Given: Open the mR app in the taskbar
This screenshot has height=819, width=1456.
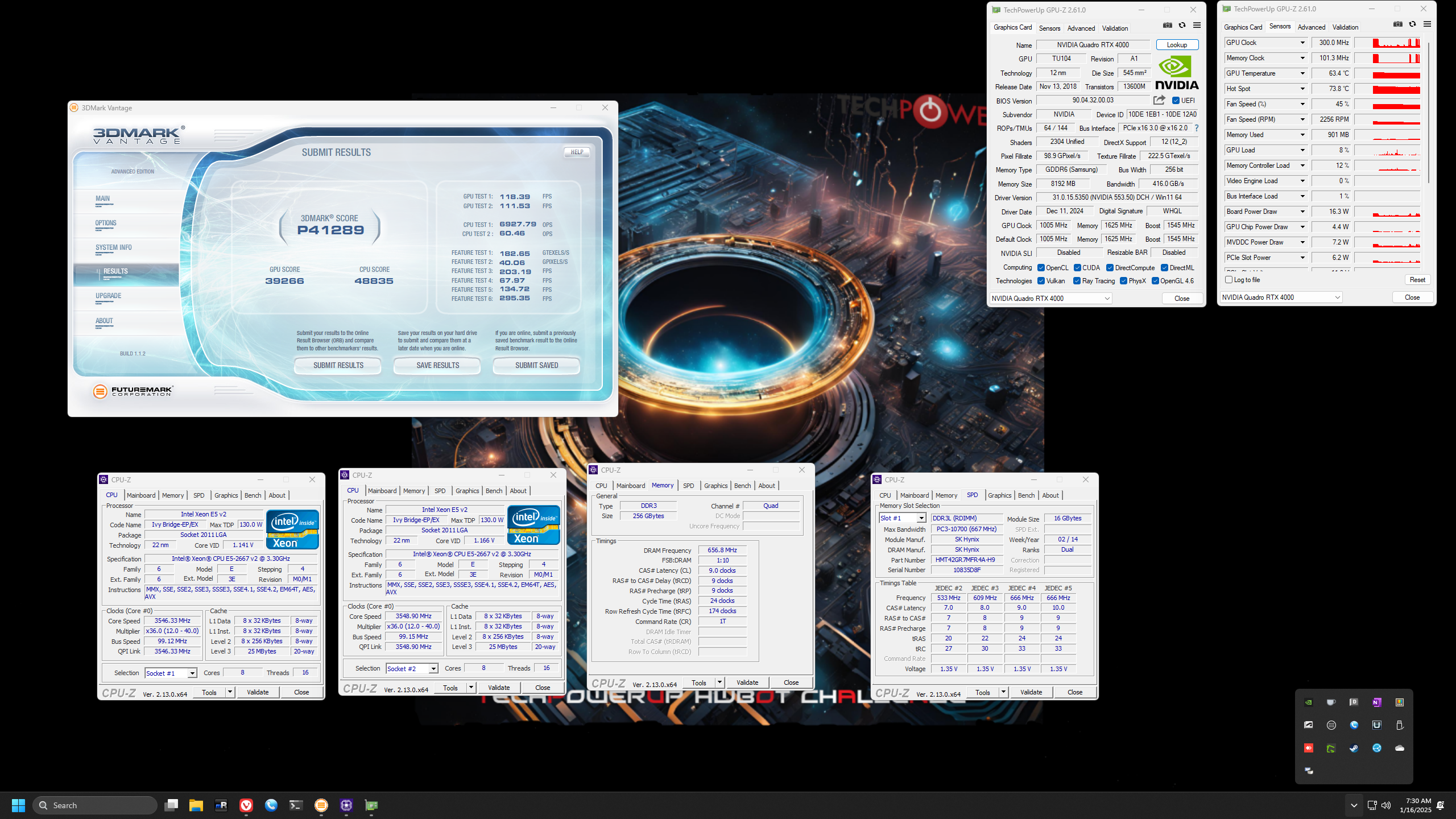Looking at the screenshot, I should 221,805.
